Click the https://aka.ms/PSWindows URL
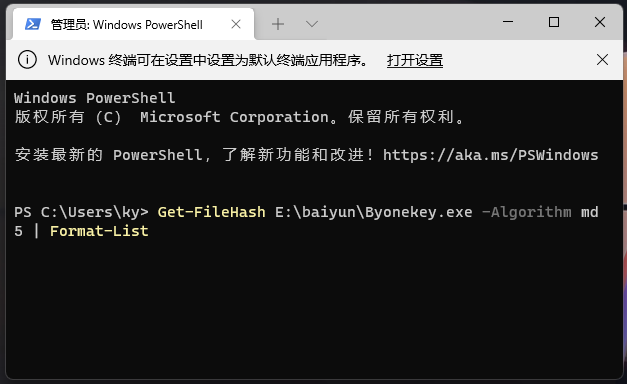This screenshot has height=384, width=627. (x=491, y=155)
